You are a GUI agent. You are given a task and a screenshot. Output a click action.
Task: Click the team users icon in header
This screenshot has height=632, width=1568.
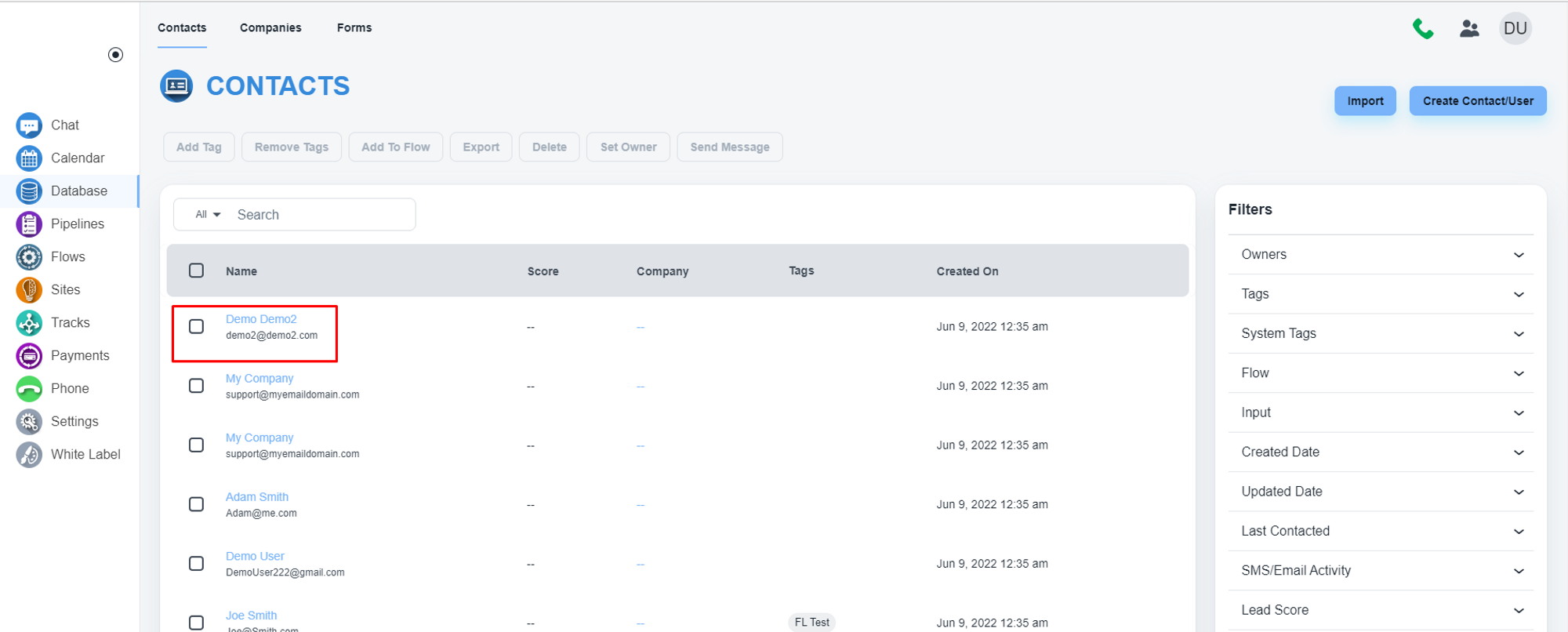tap(1468, 29)
